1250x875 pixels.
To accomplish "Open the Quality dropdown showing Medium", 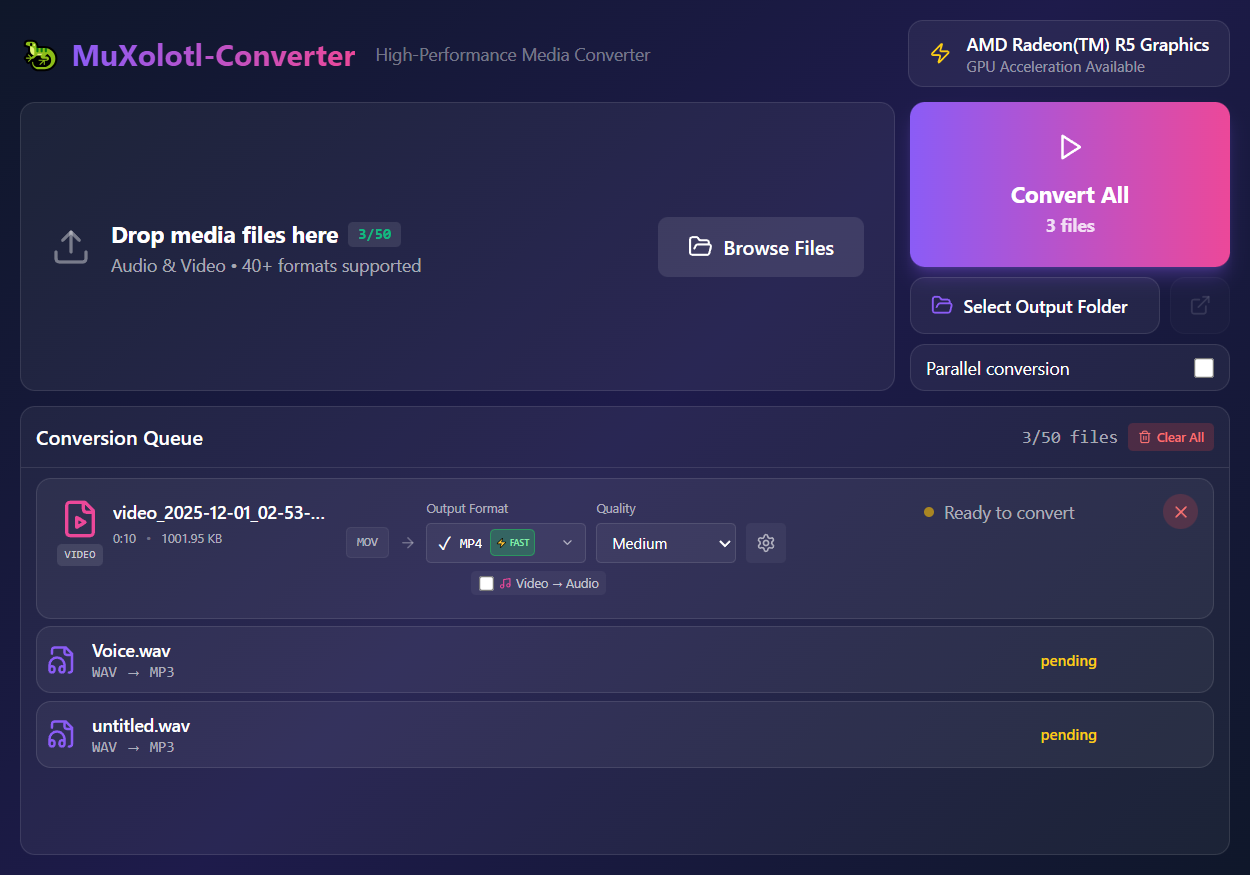I will [x=666, y=543].
